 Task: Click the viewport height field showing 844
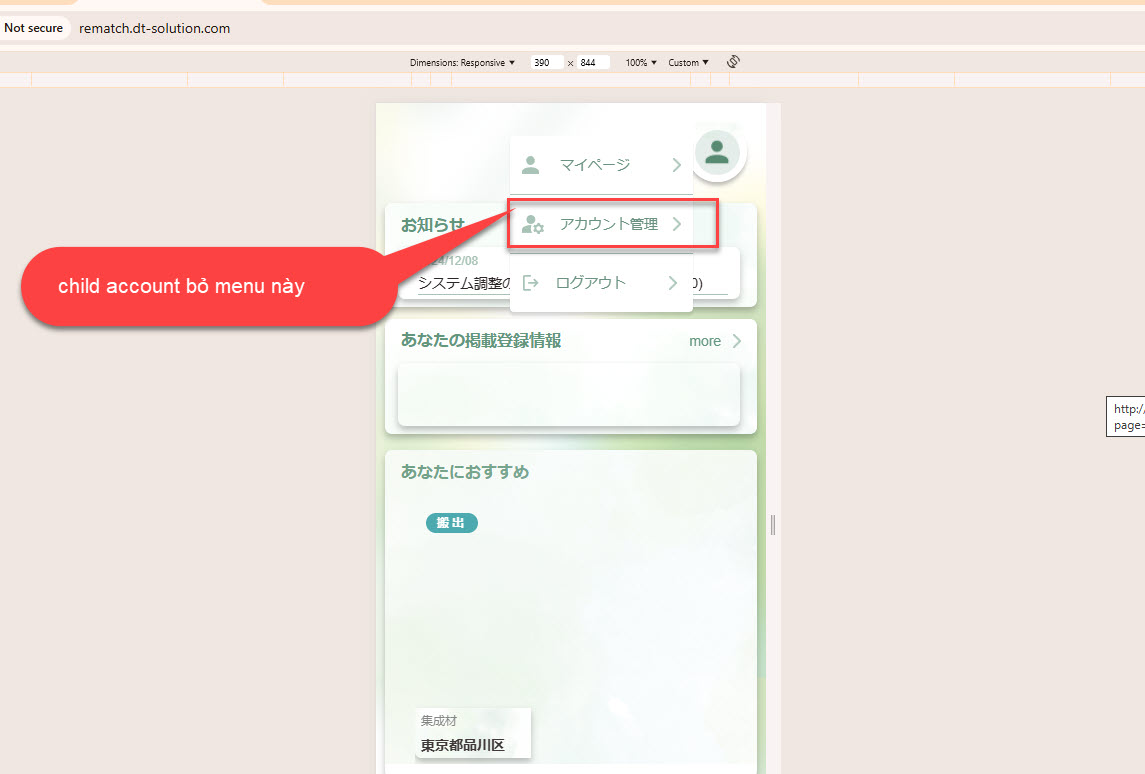[592, 62]
